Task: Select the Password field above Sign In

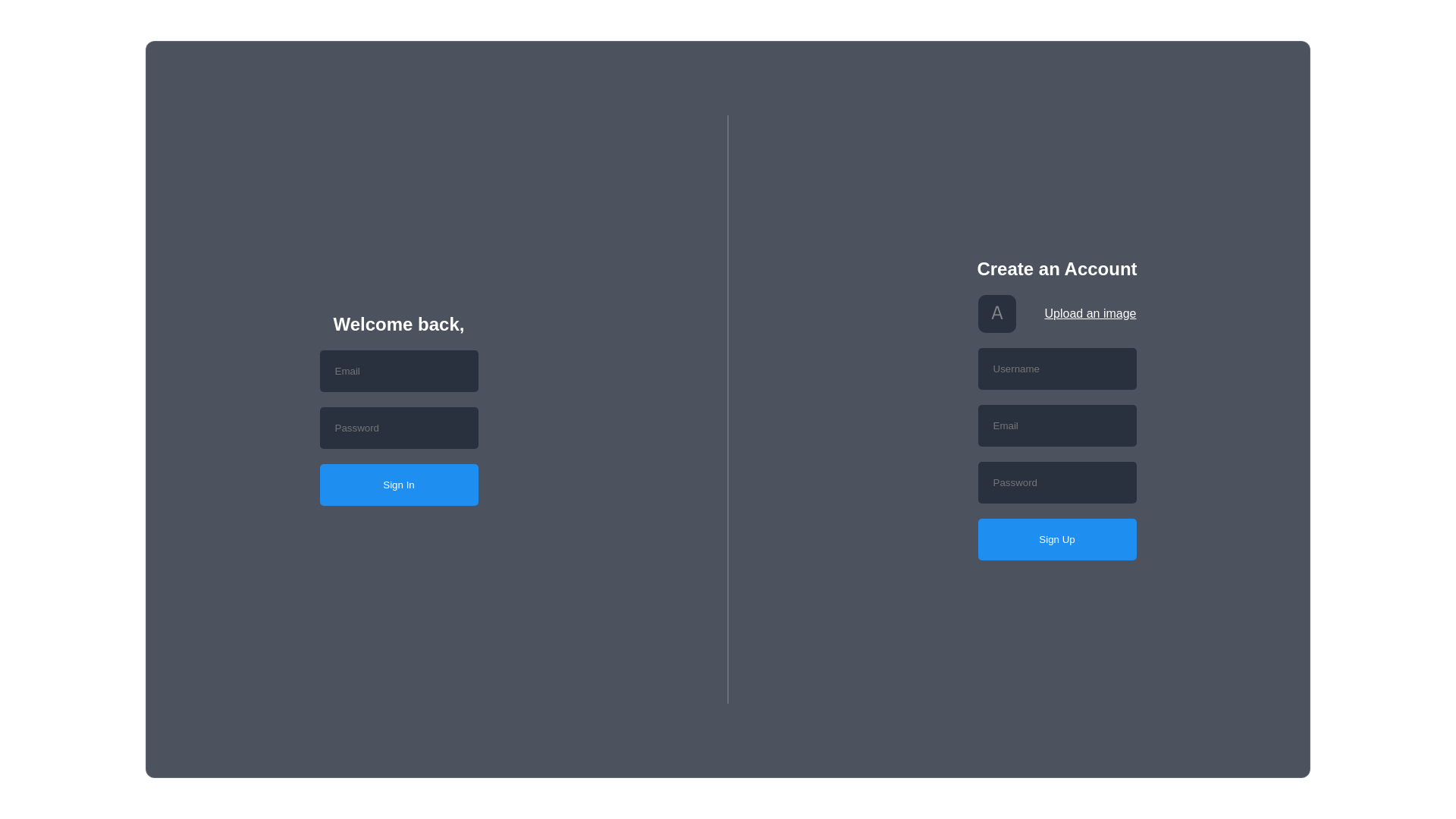Action: tap(398, 428)
